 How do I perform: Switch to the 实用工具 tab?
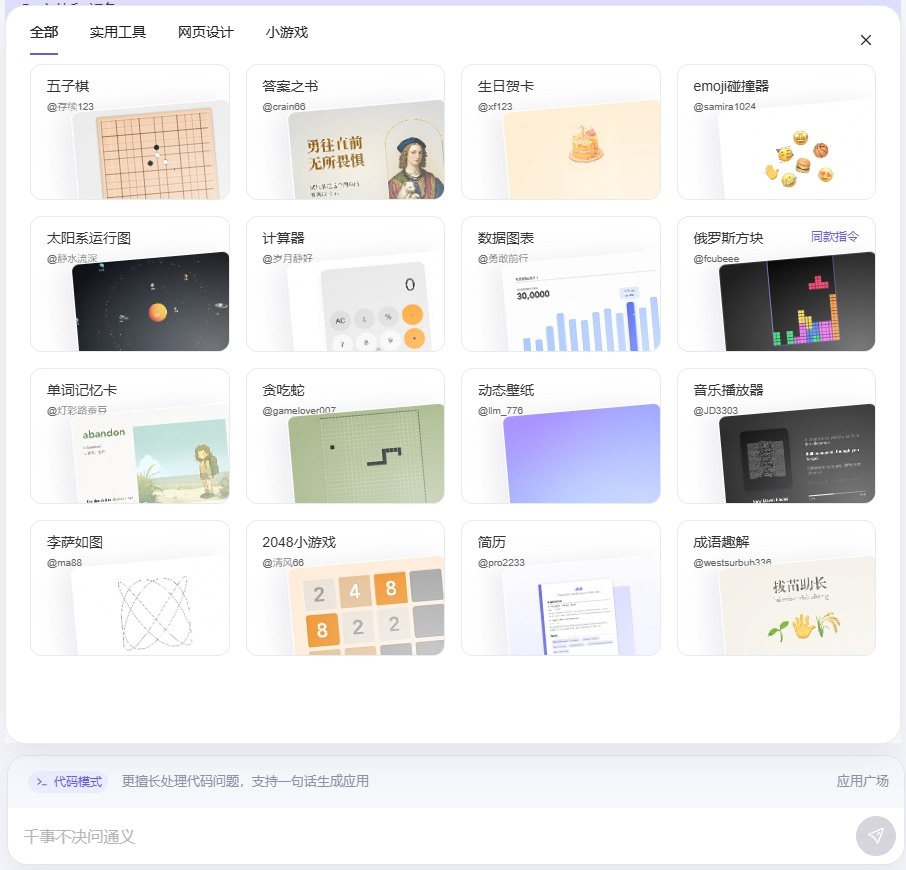point(118,32)
